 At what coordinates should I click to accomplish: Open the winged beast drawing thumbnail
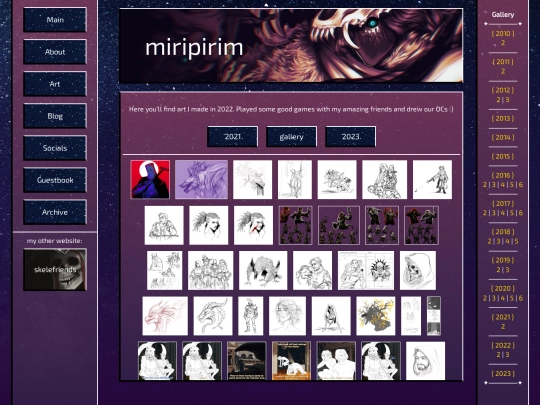point(263,270)
